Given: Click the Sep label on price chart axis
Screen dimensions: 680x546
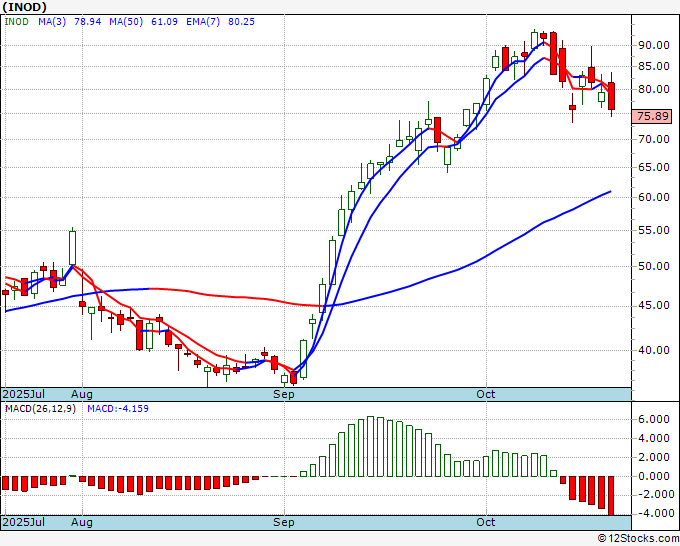Looking at the screenshot, I should point(284,394).
